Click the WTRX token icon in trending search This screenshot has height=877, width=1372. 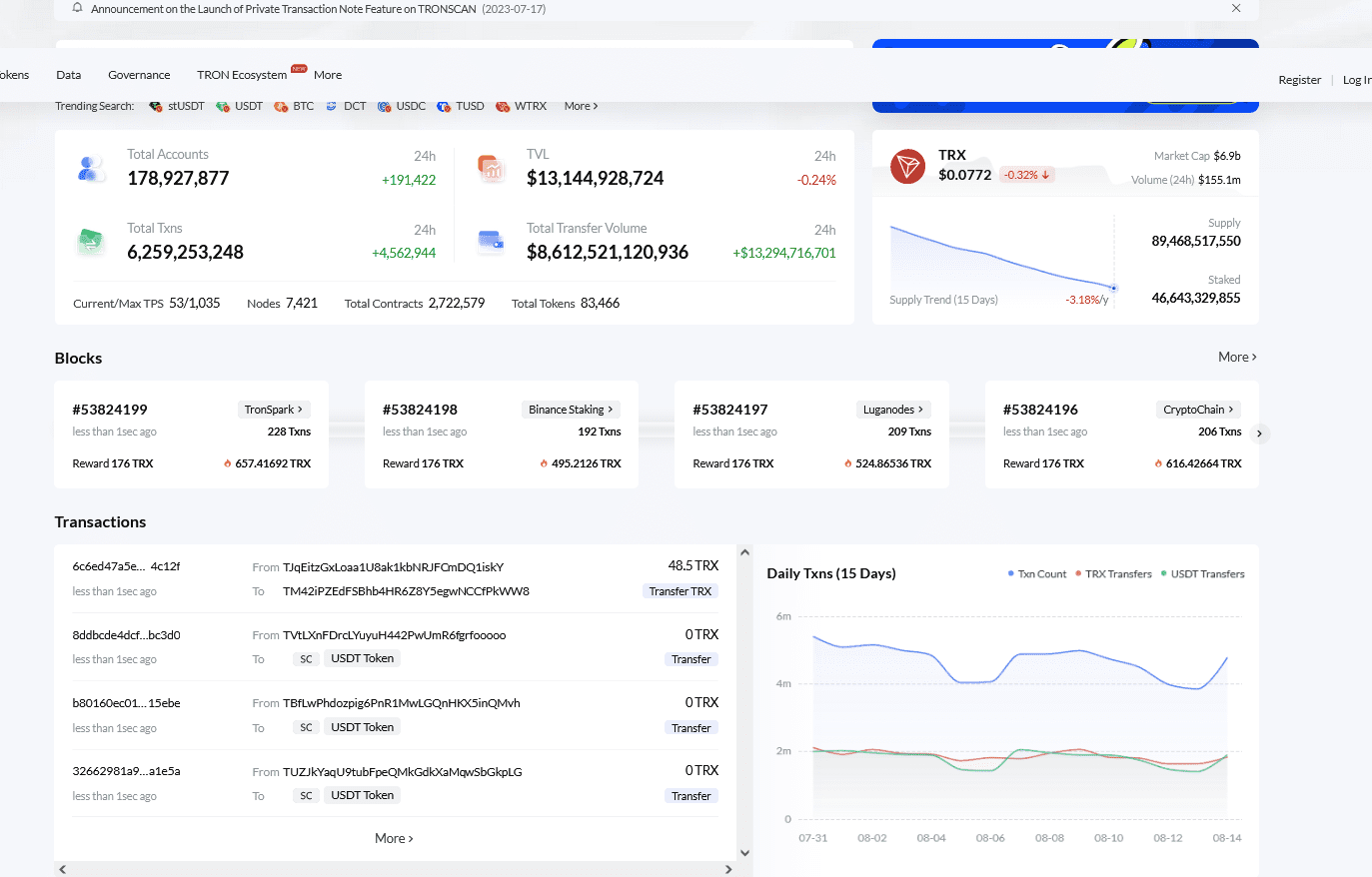[503, 106]
